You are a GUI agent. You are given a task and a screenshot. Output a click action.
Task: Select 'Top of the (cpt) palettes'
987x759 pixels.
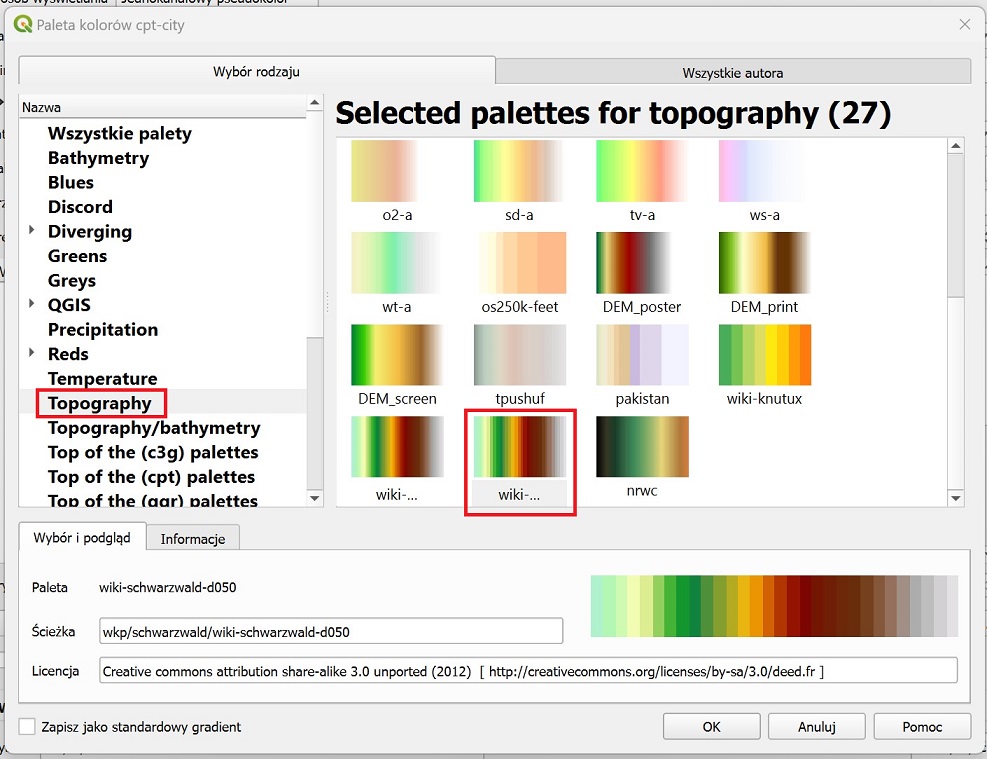point(151,477)
